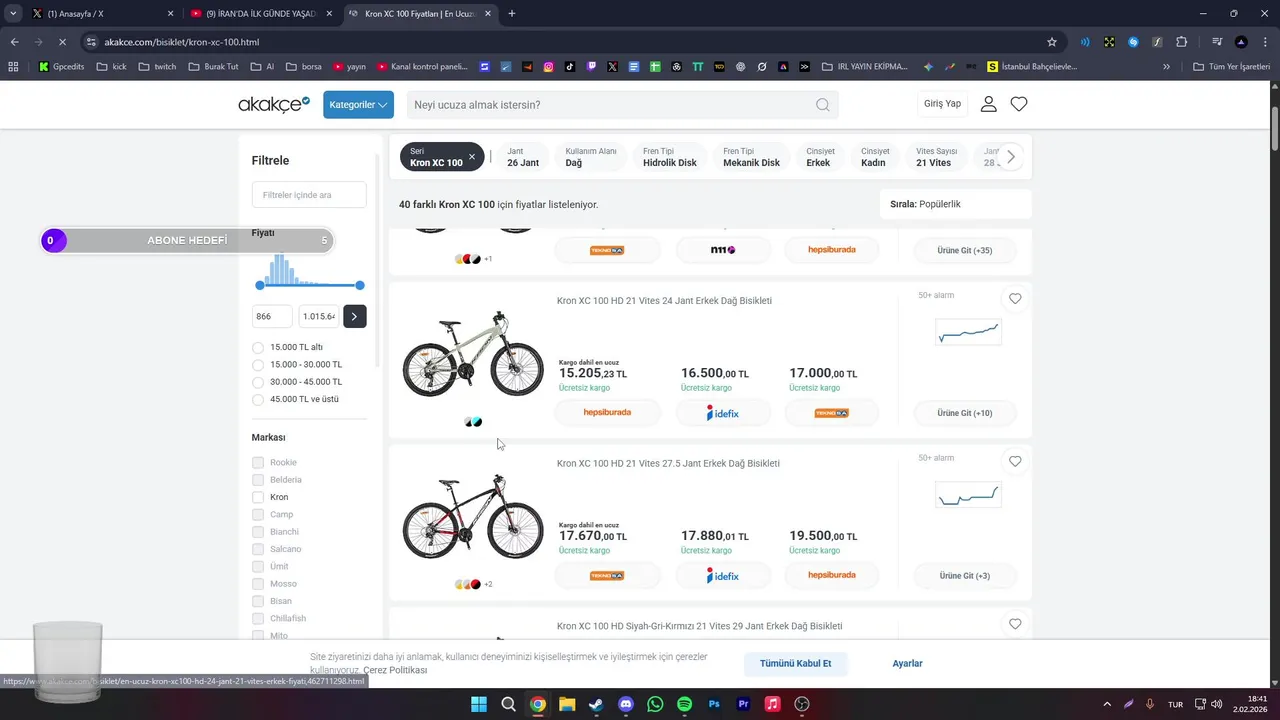1280x720 pixels.
Task: Open Discord from the taskbar
Action: pyautogui.click(x=626, y=704)
